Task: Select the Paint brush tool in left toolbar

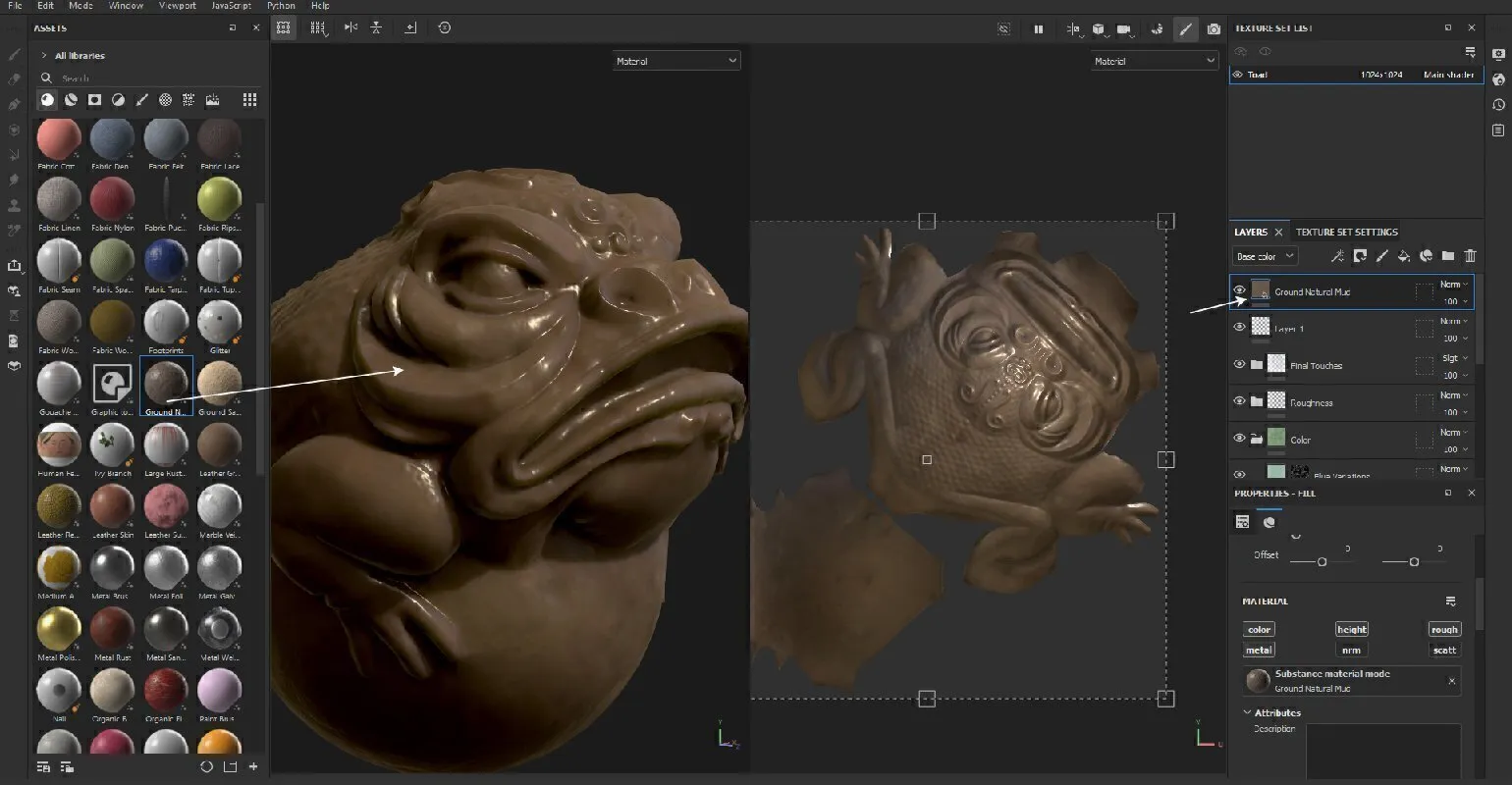Action: click(x=14, y=55)
